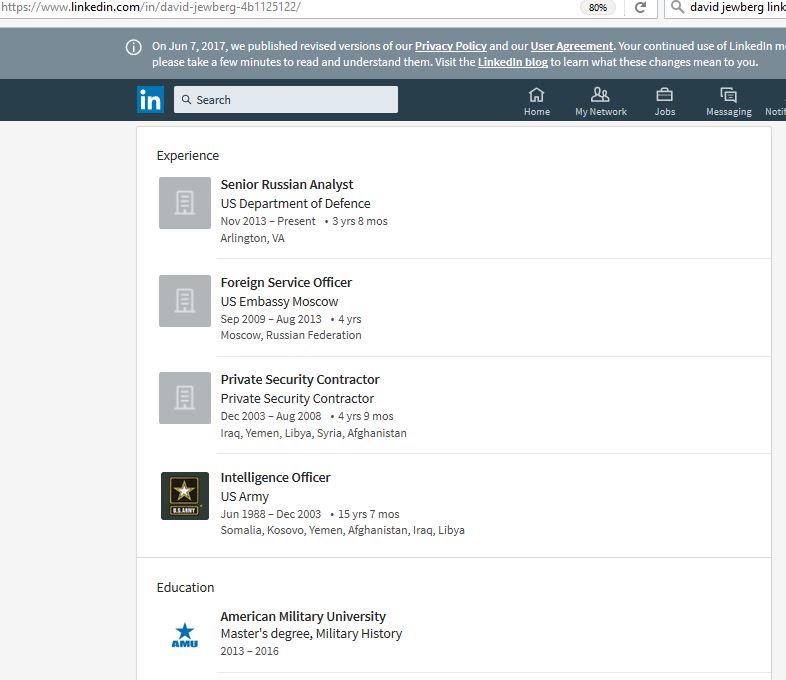The image size is (786, 680).
Task: Click Foreign Service Officer company placeholder icon
Action: pyautogui.click(x=184, y=301)
